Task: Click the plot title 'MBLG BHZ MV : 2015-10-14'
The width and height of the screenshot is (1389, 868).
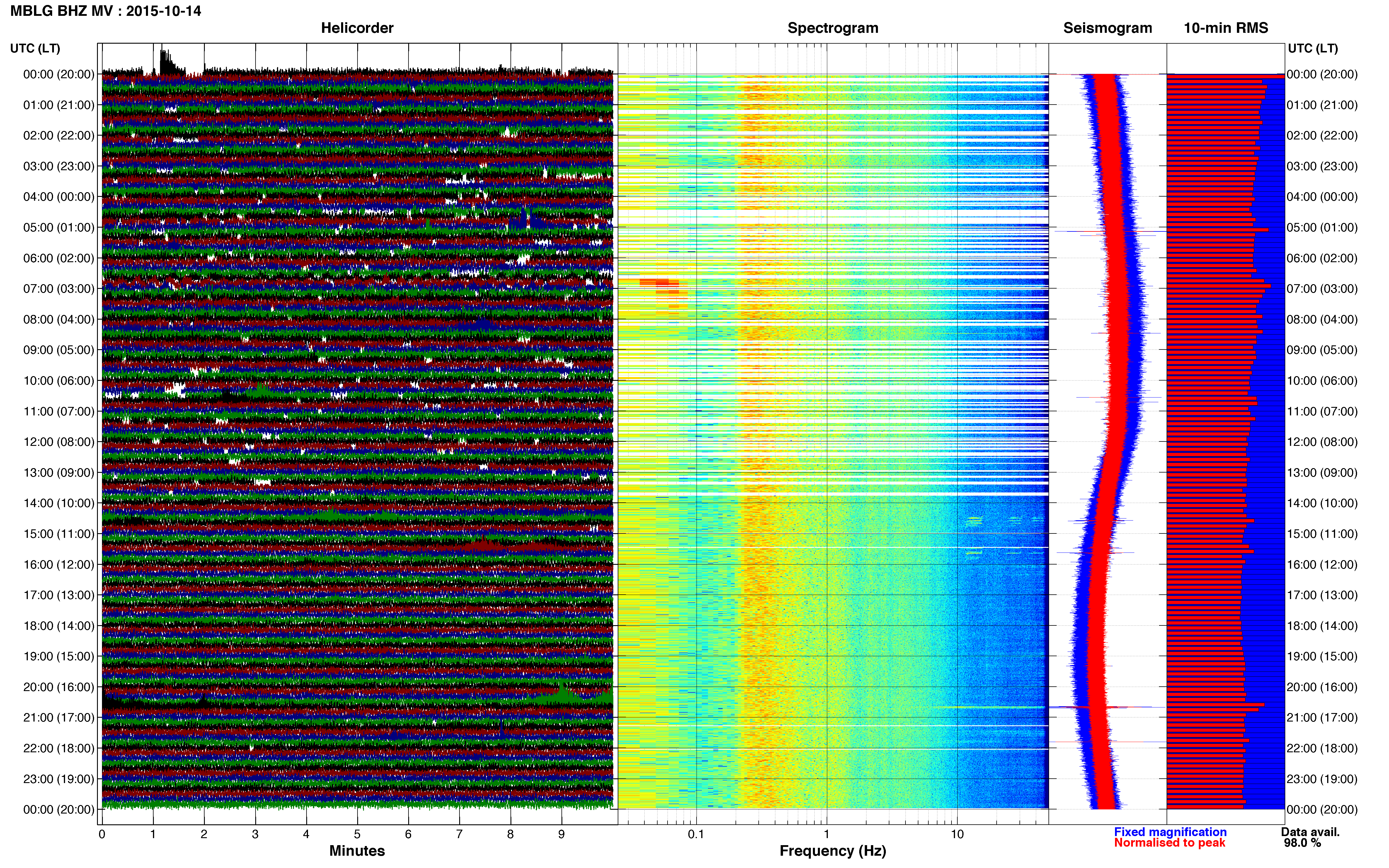Action: [x=106, y=11]
